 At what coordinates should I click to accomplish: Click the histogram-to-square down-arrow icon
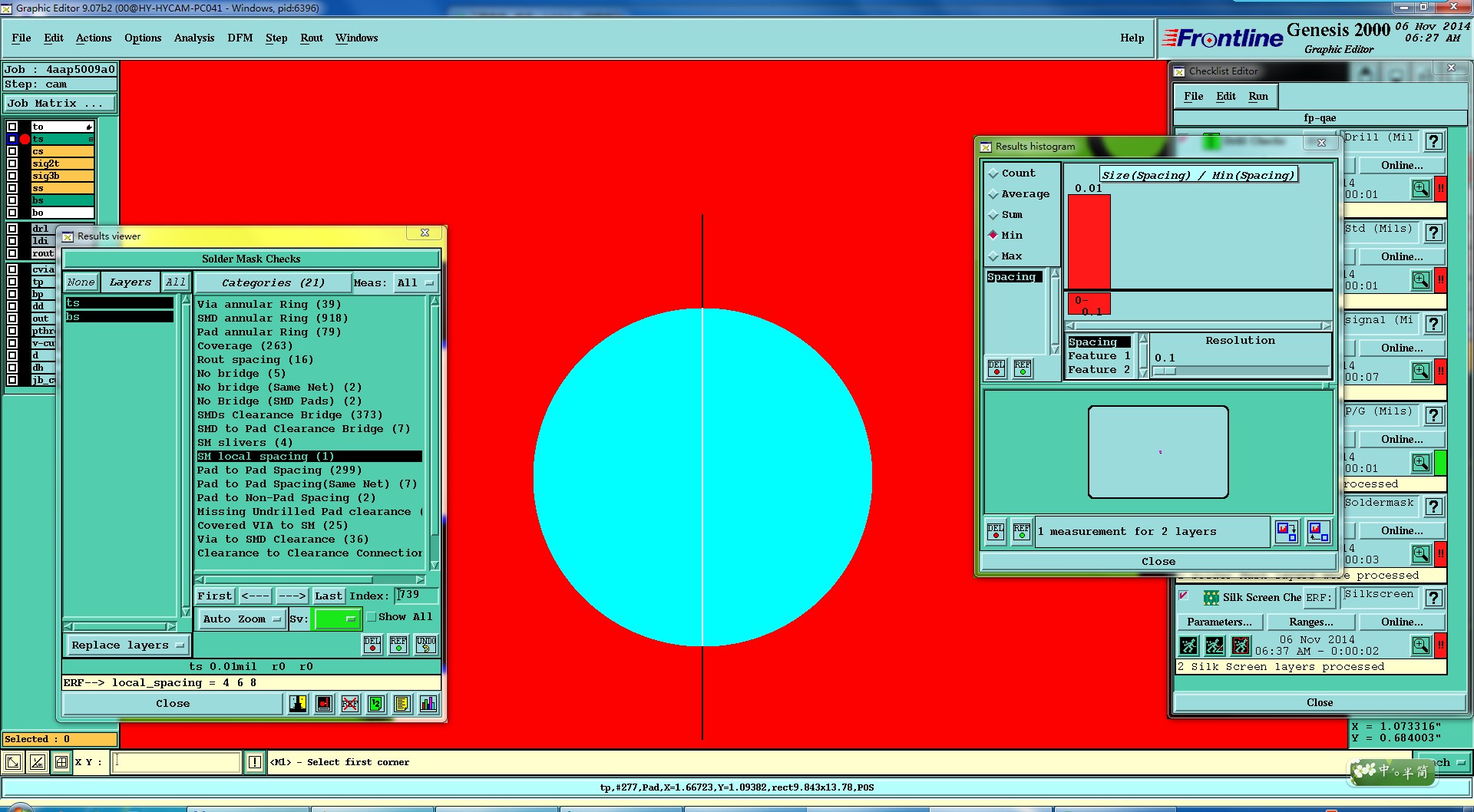coord(1287,531)
